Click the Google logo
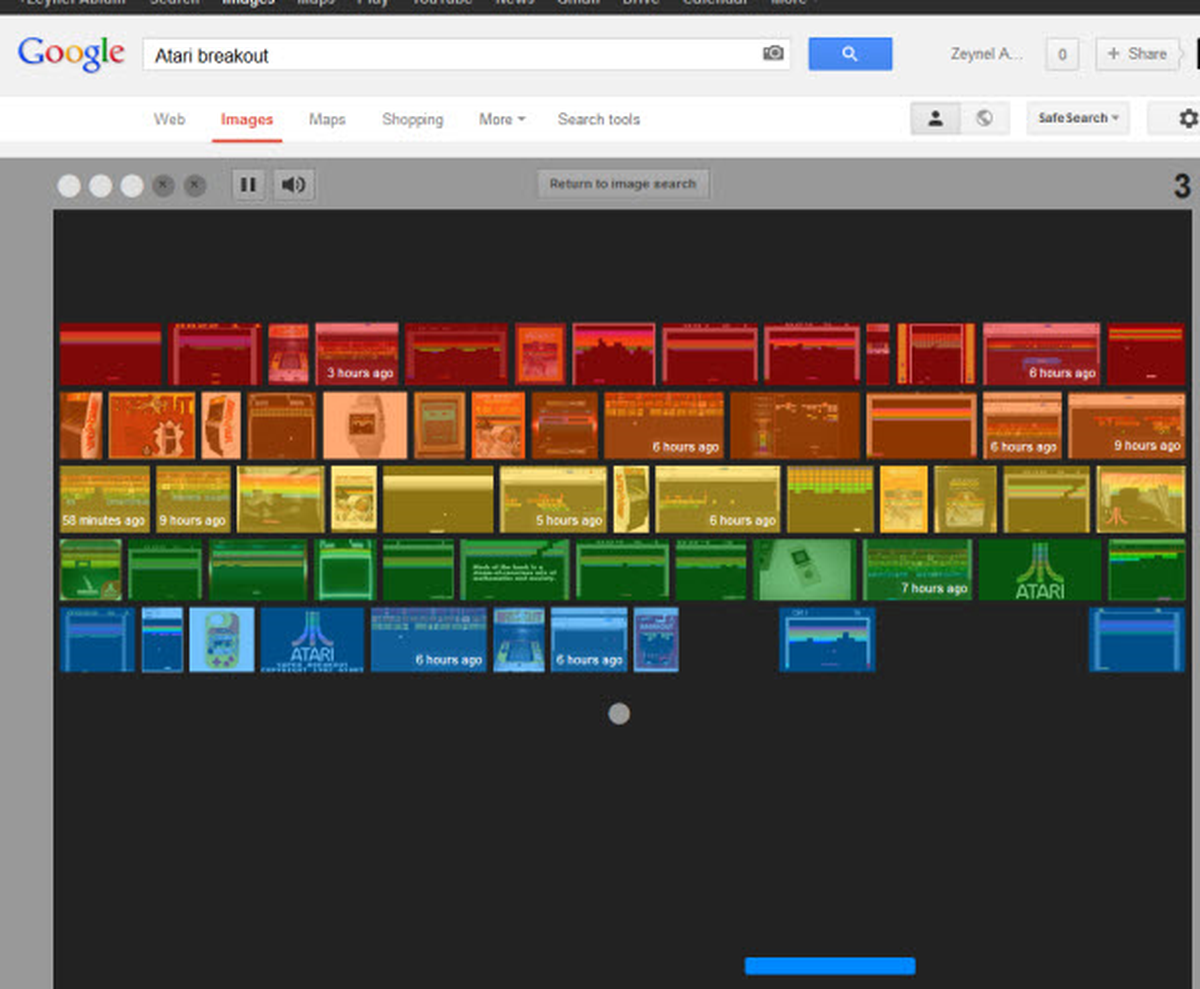1200x989 pixels. click(71, 54)
